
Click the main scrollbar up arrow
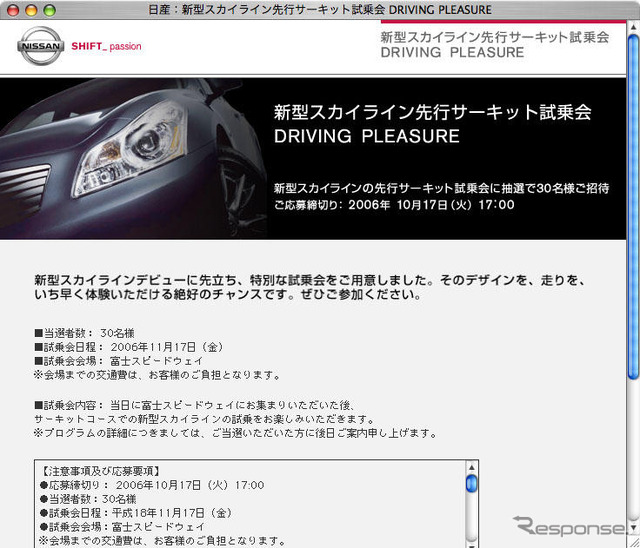coord(633,27)
